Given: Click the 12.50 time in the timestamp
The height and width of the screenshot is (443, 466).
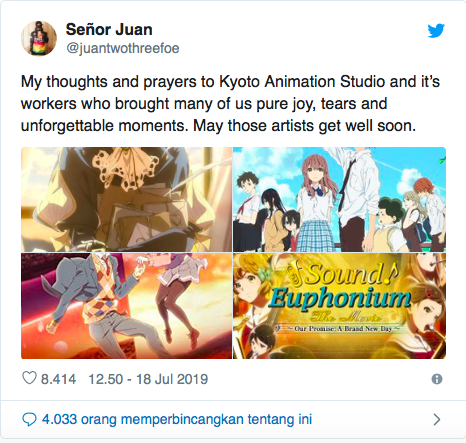Looking at the screenshot, I should [106, 379].
